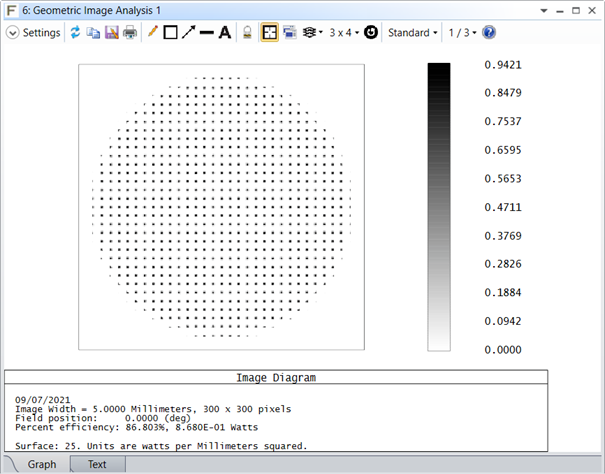Viewport: 605px width, 474px height.
Task: Click the Copy window icon
Action: [x=93, y=32]
